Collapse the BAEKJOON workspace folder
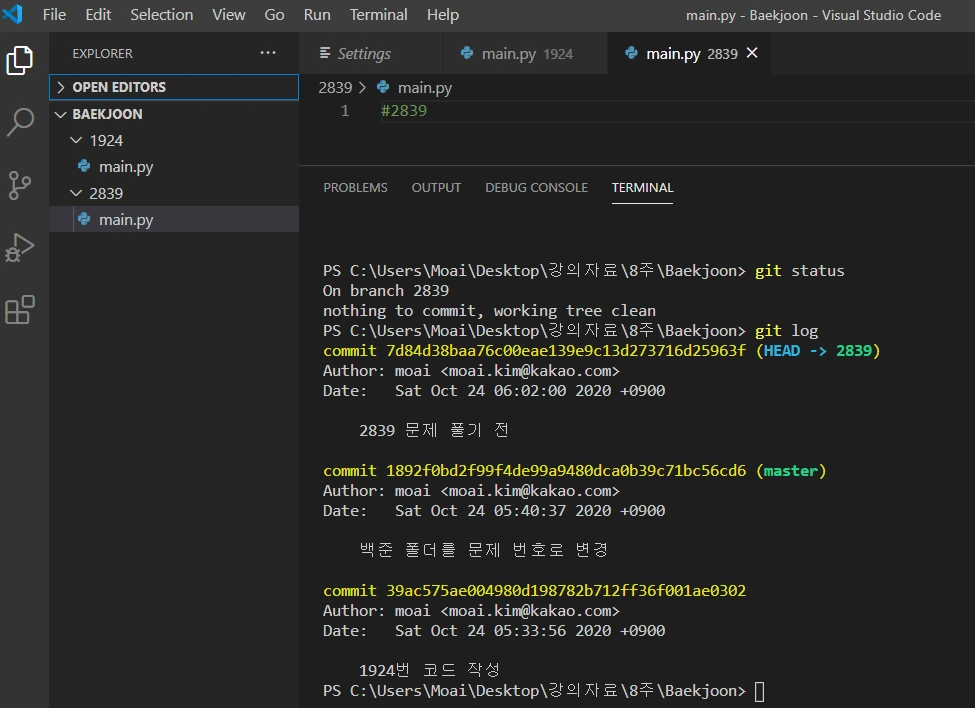 [107, 114]
